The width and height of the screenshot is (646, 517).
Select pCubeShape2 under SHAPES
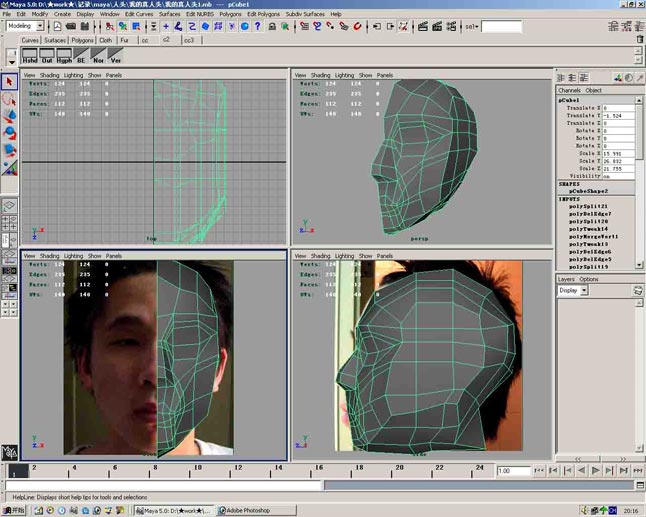tap(588, 191)
